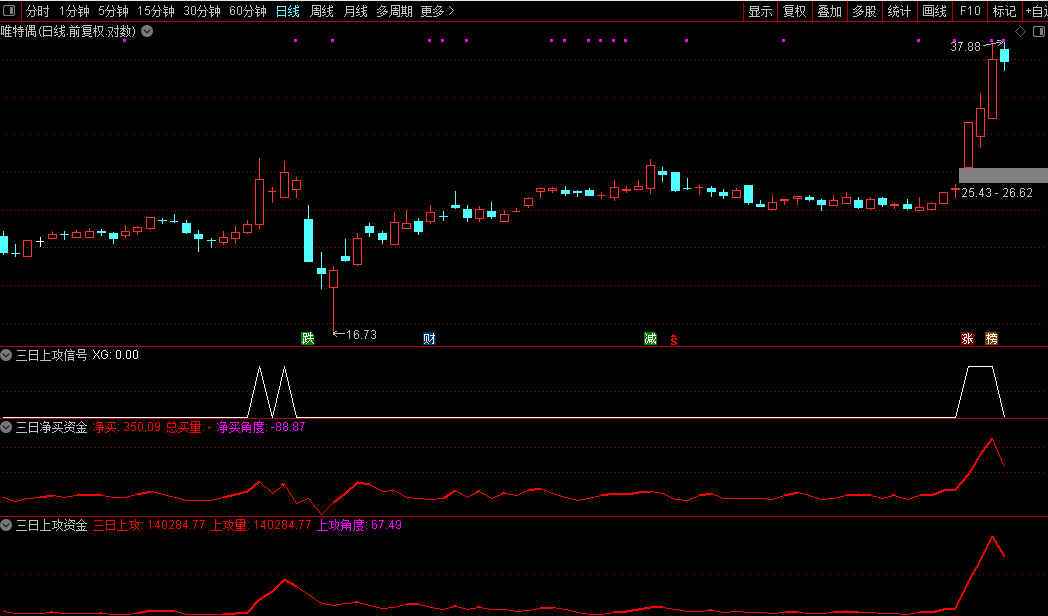
Task: Switch to the 15分钟 period
Action: tap(156, 11)
